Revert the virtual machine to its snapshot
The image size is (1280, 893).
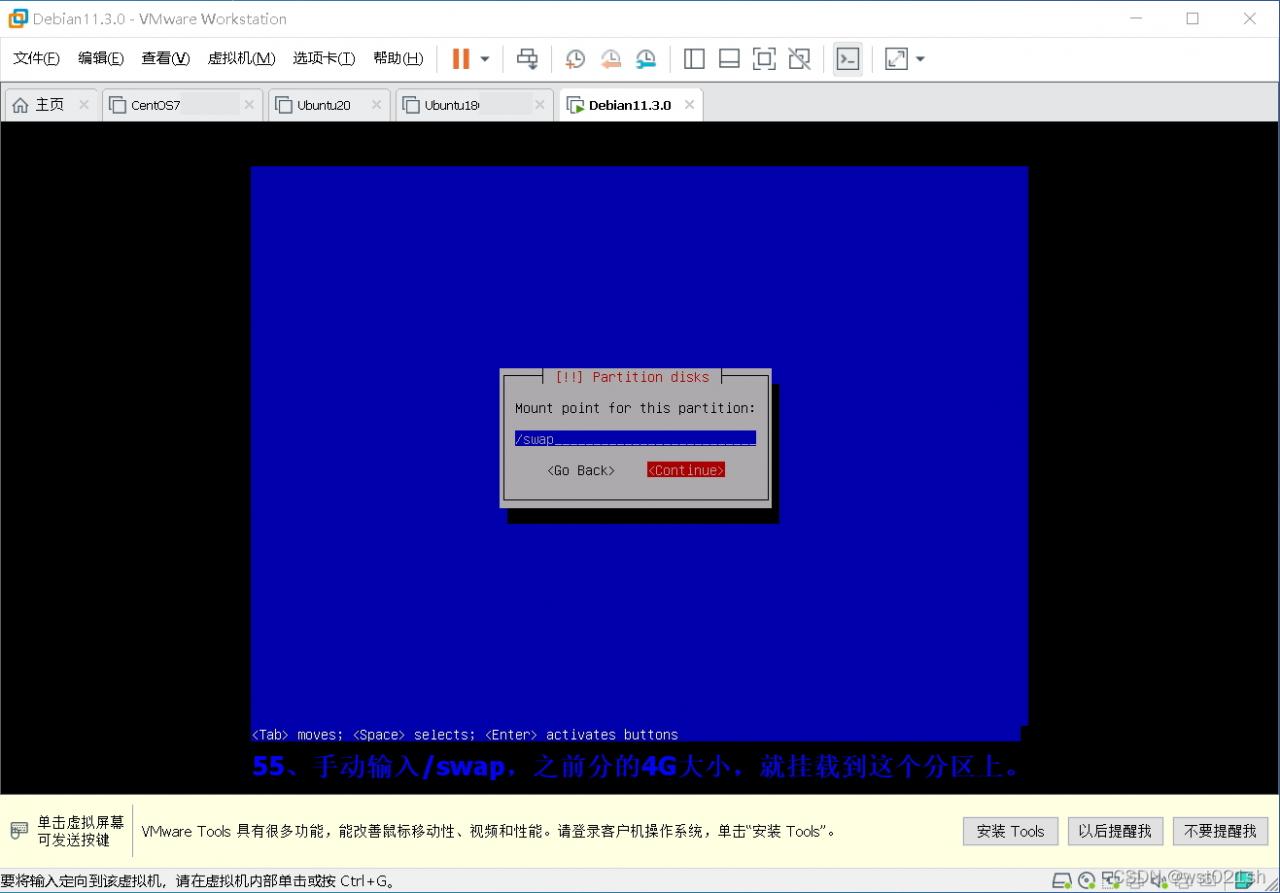click(611, 59)
